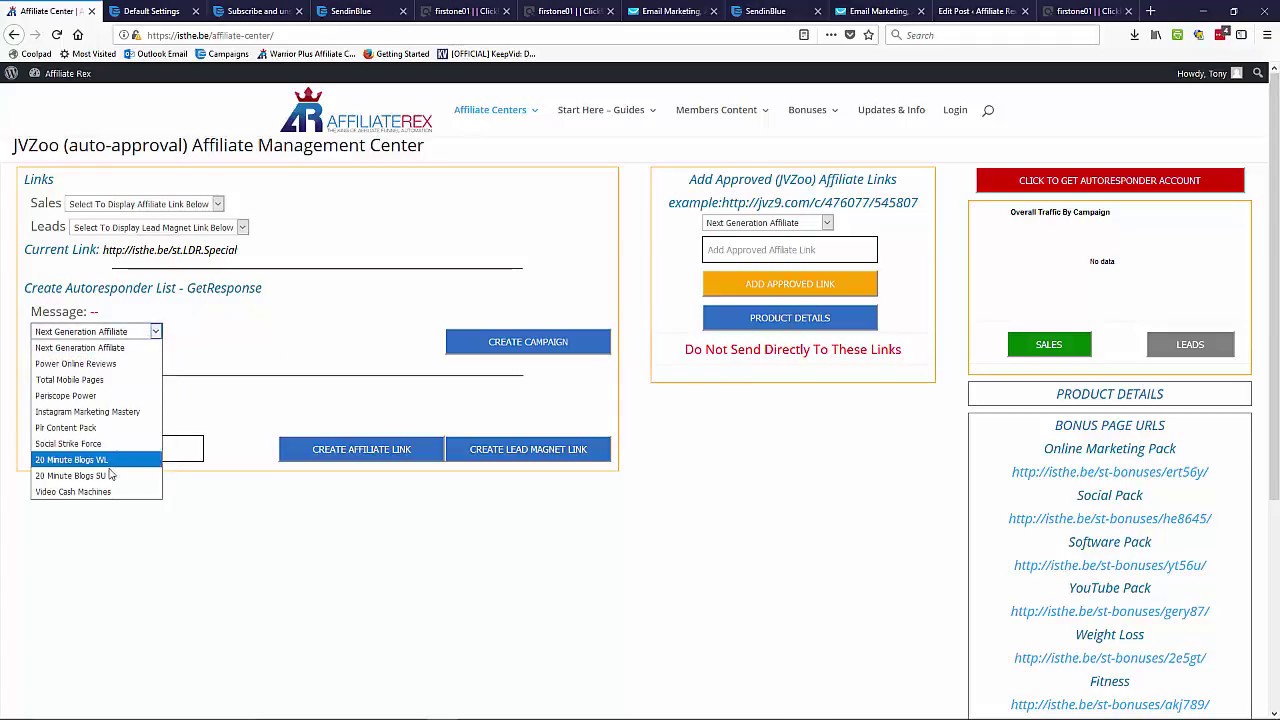This screenshot has width=1280, height=720.
Task: Click the green SALES button
Action: tap(1049, 345)
